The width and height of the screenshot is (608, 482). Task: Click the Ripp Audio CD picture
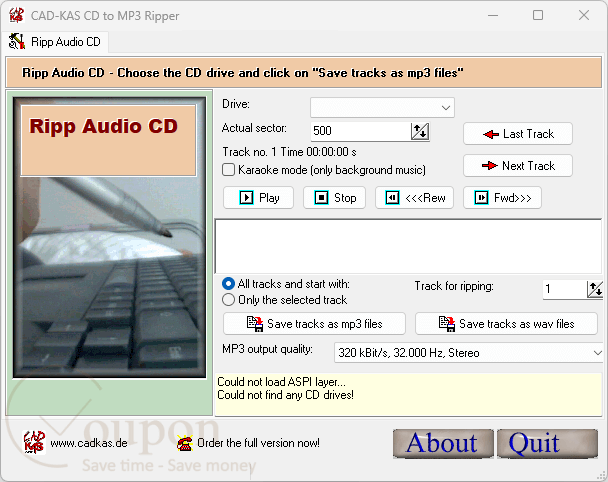(109, 237)
